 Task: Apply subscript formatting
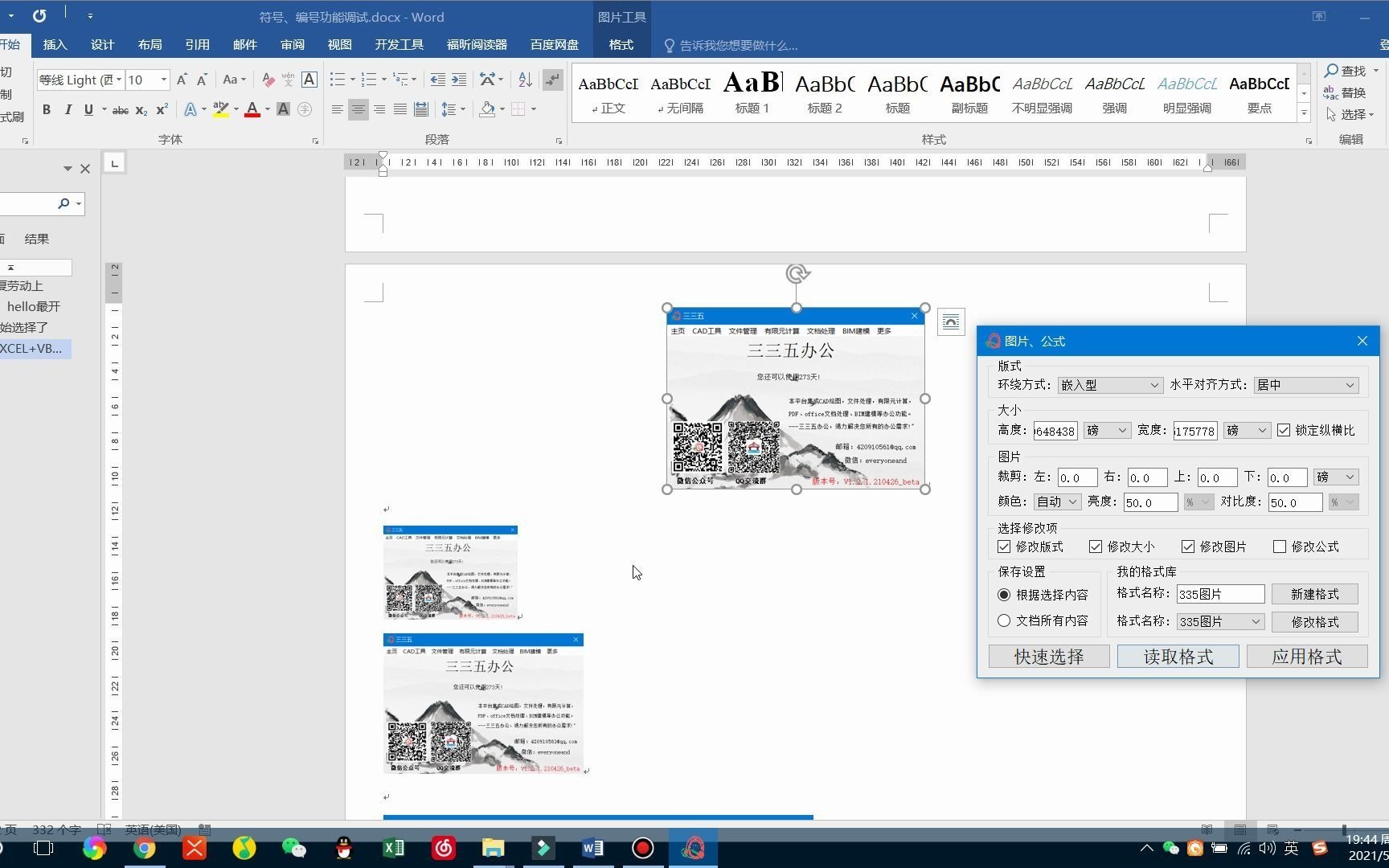141,109
